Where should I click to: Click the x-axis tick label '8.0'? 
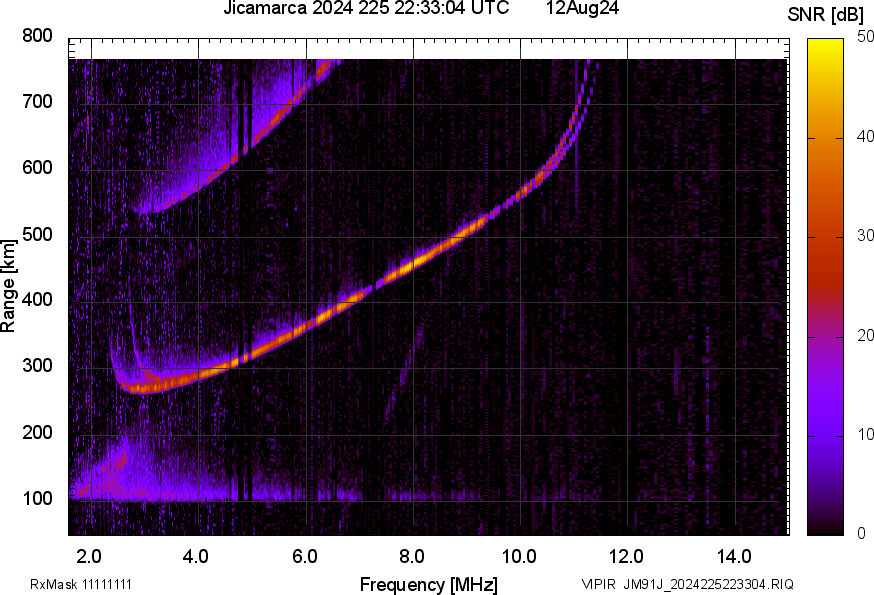[411, 556]
